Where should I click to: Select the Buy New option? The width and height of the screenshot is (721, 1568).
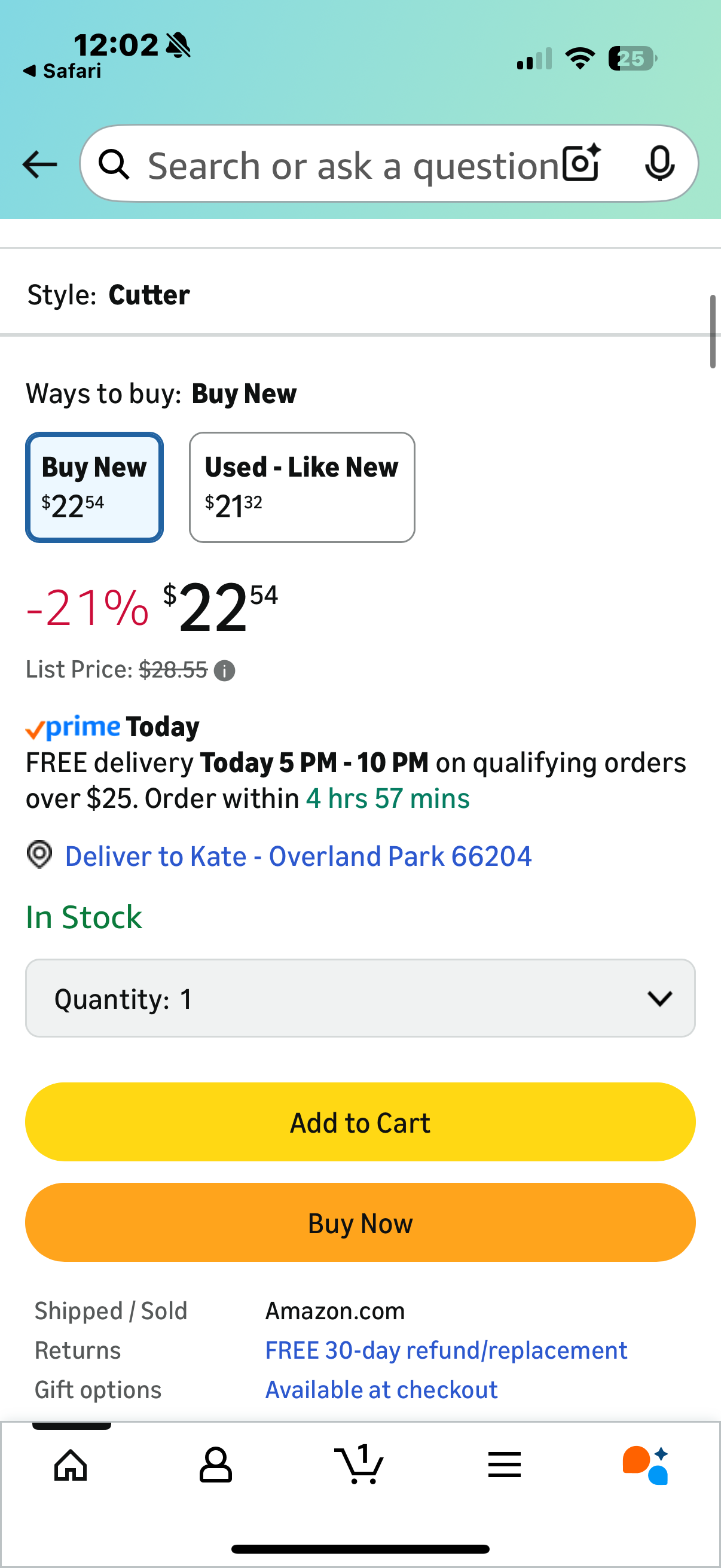click(94, 487)
